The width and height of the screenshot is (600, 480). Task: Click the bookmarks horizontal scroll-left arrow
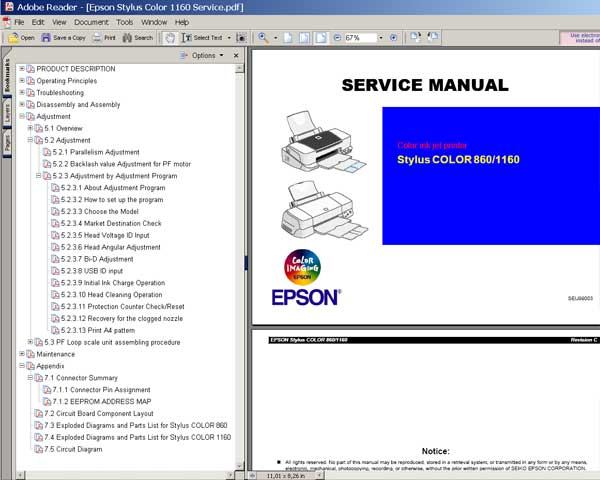pyautogui.click(x=21, y=475)
